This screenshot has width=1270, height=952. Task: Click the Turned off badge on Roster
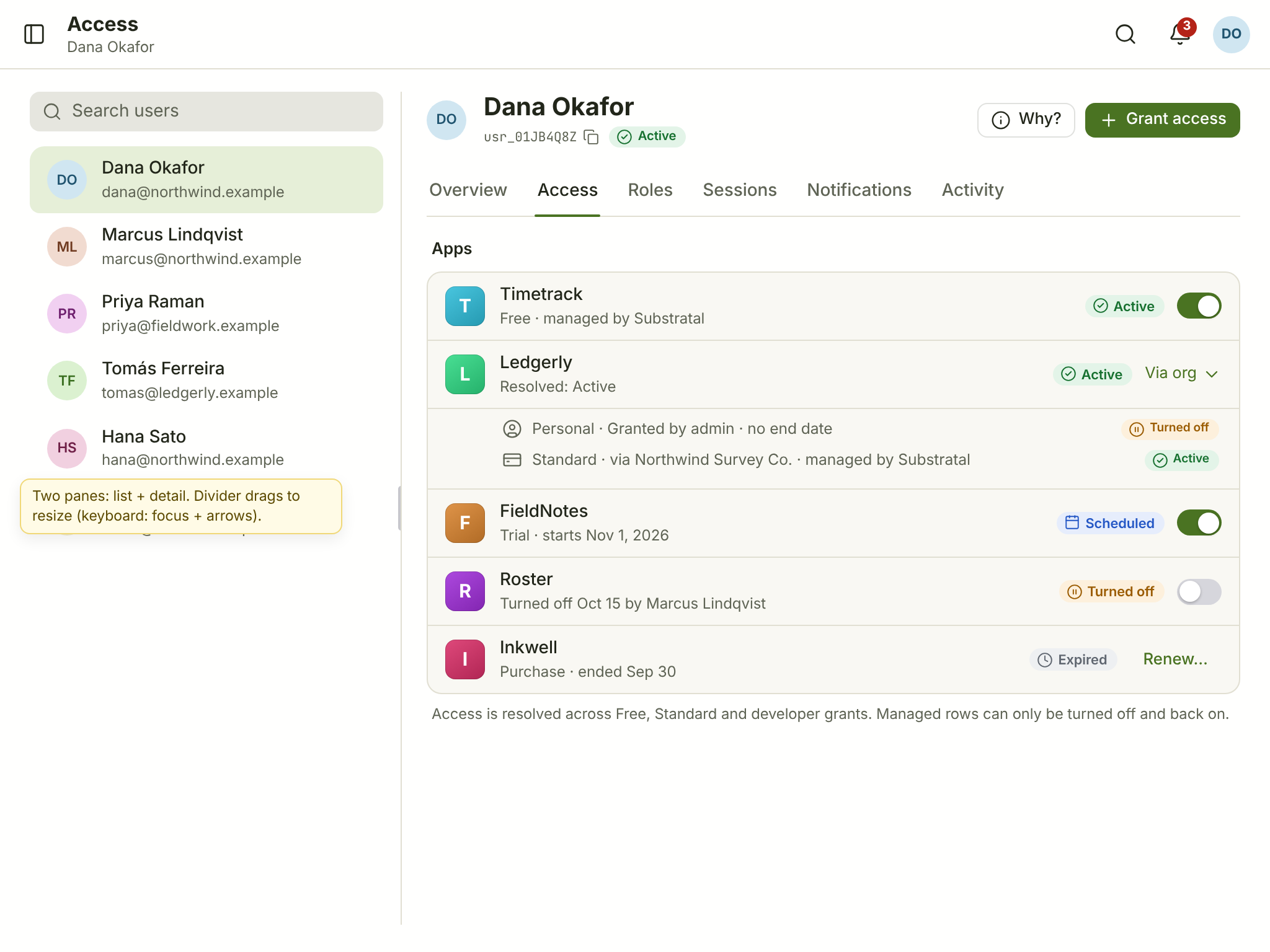1111,591
